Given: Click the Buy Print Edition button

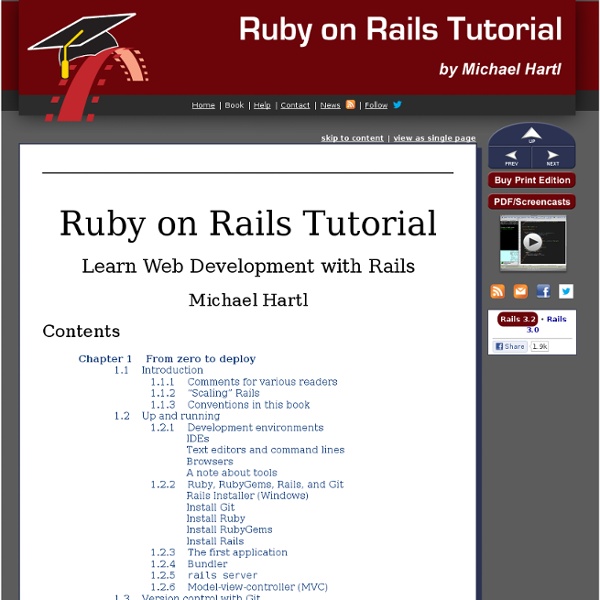Looking at the screenshot, I should [532, 180].
